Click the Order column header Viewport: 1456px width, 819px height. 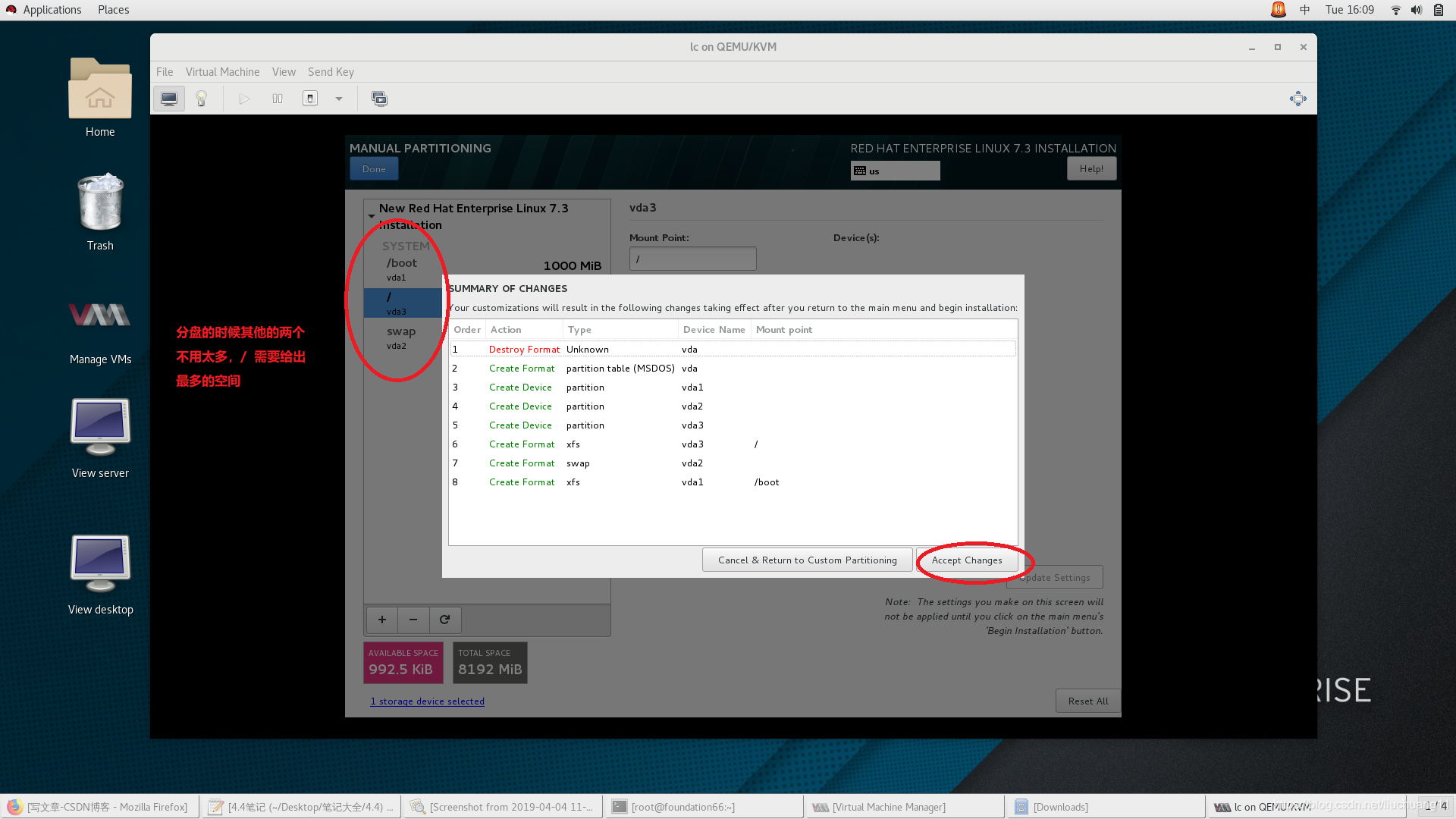pos(467,330)
